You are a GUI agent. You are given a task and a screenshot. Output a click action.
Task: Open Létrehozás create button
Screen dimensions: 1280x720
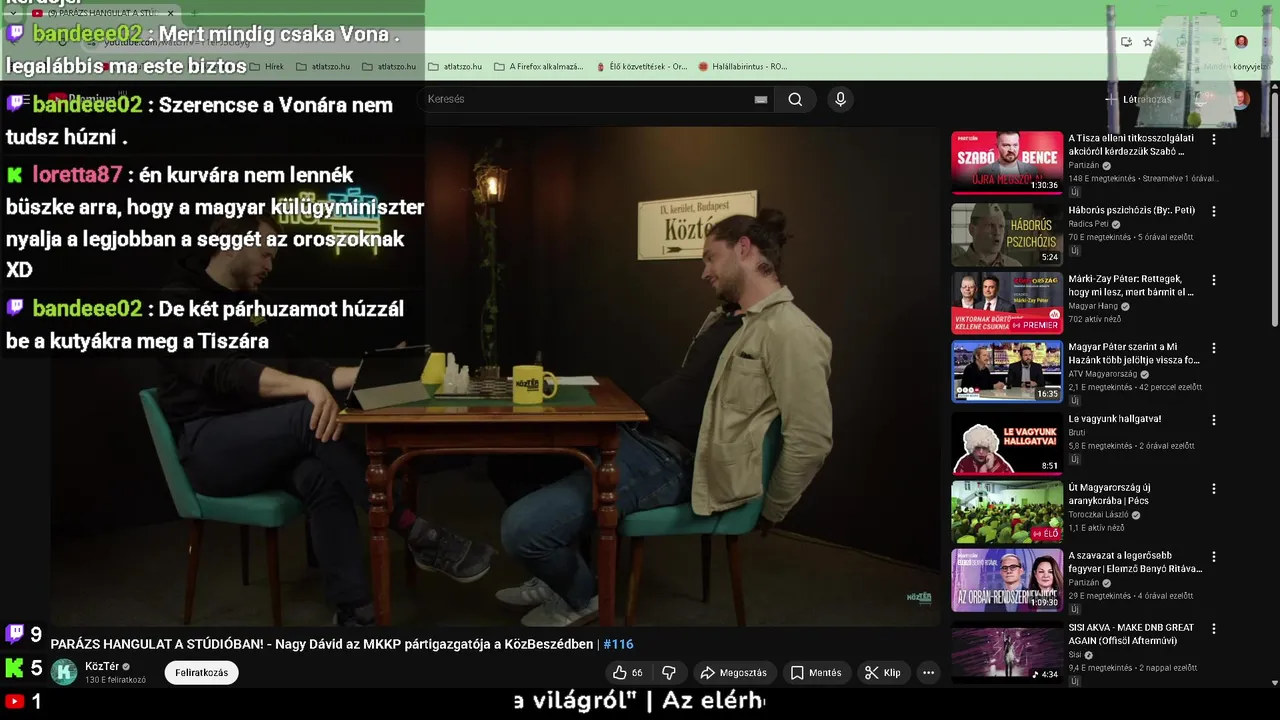click(1138, 99)
